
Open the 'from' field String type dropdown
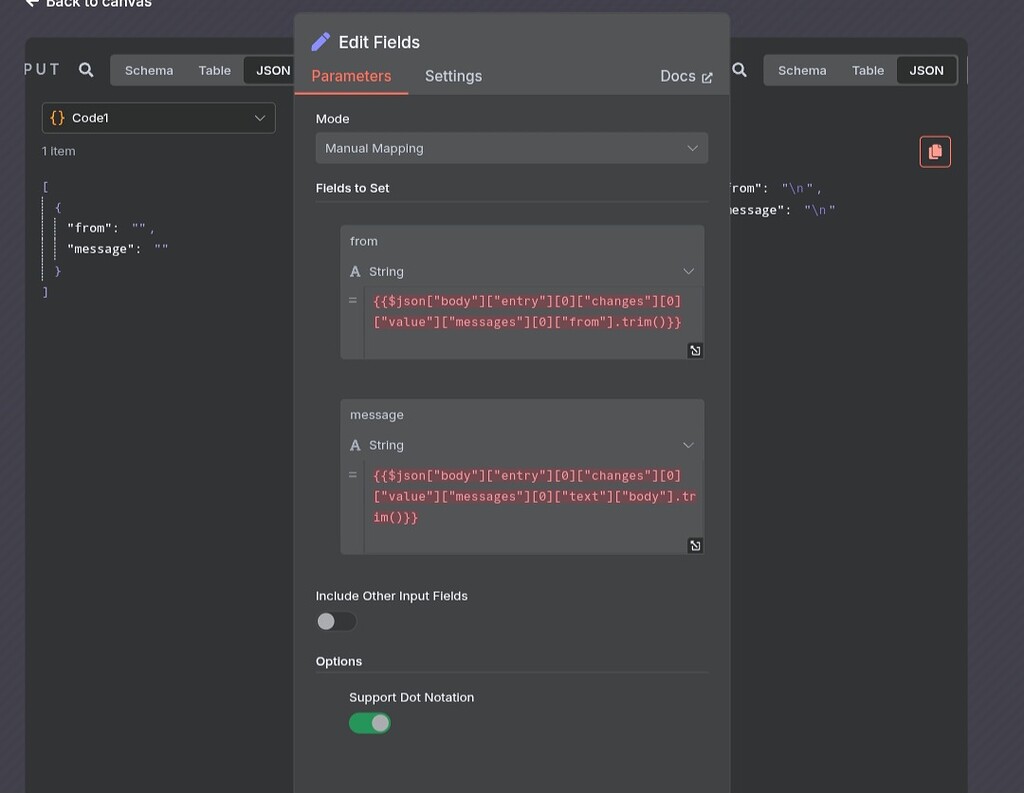[522, 271]
